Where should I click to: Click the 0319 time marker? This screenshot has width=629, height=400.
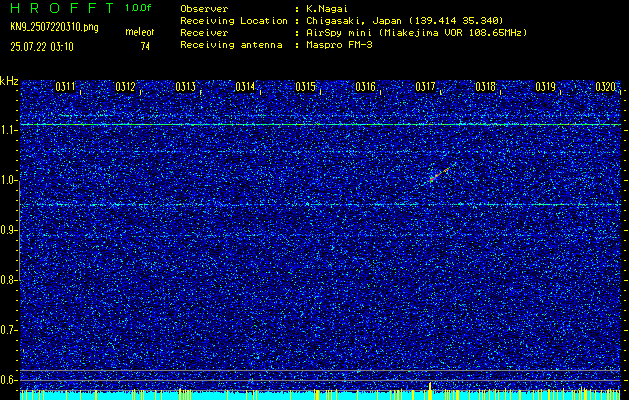point(546,87)
